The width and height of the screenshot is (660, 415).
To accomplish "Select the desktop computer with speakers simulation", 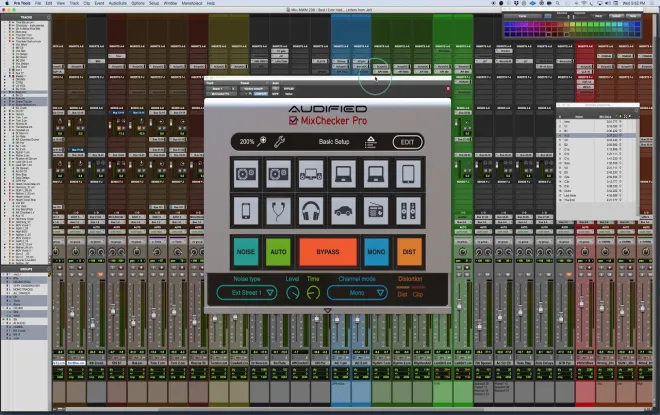I will 311,173.
